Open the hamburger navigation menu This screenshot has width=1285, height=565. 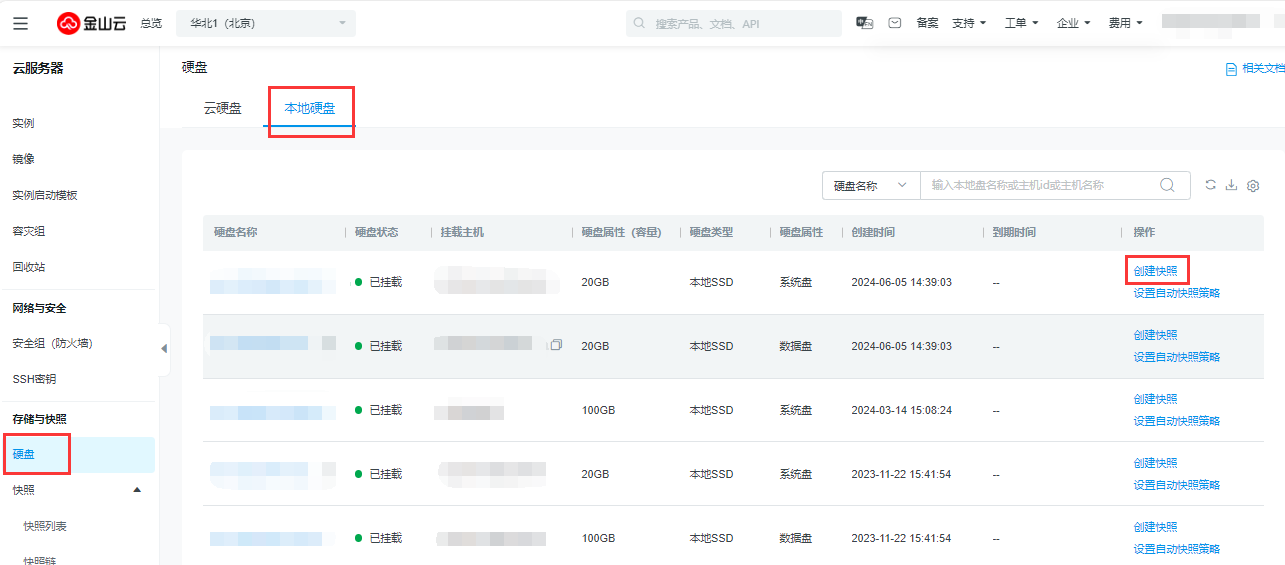21,23
